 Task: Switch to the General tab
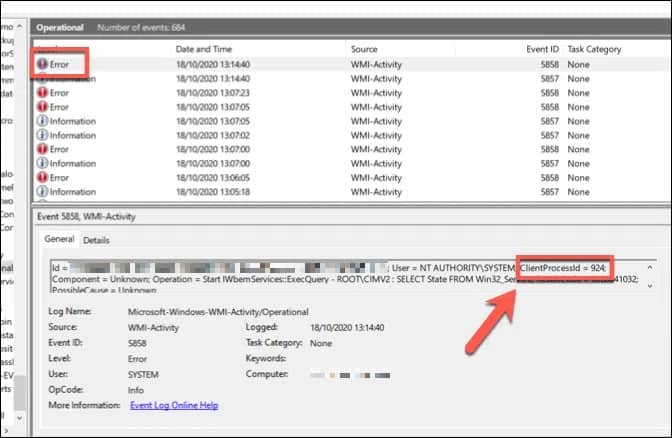[59, 239]
